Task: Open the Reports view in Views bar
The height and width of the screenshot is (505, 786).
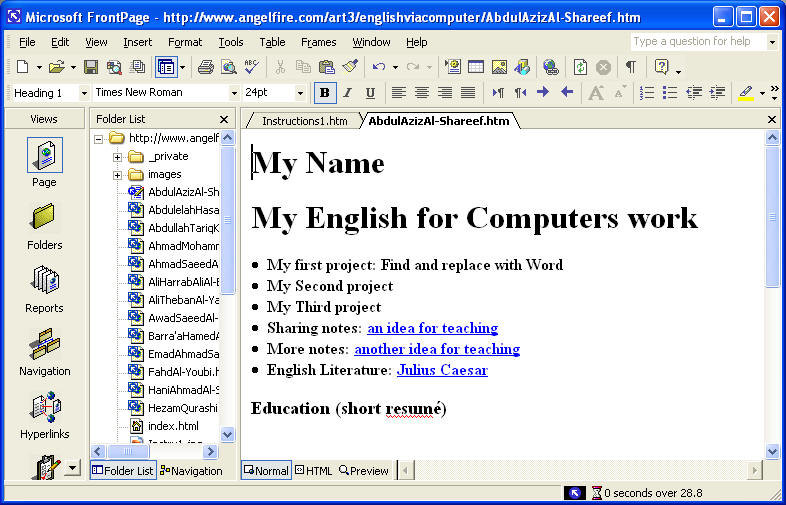Action: [44, 289]
